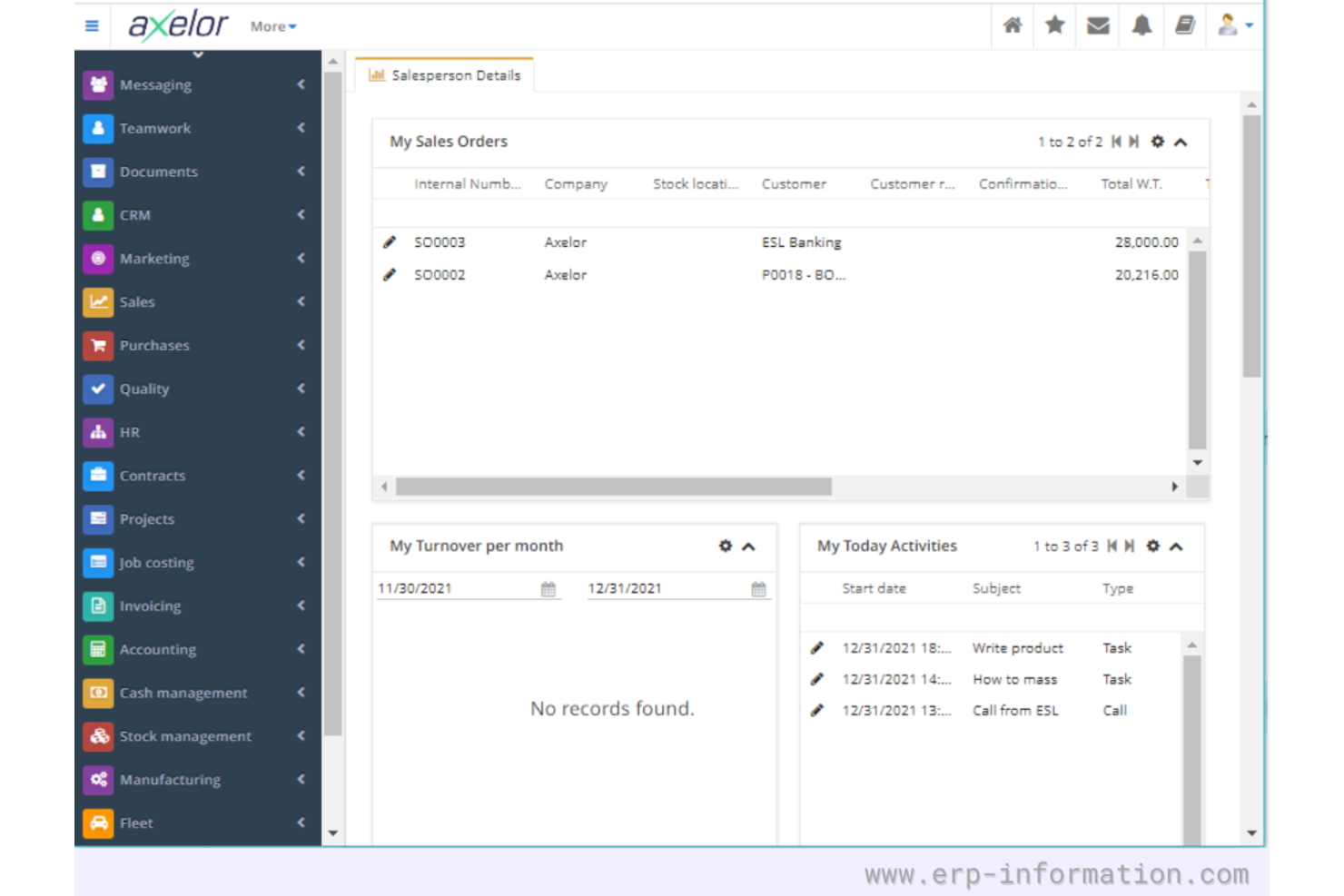Click the Fleet car icon
Image resolution: width=1344 pixels, height=896 pixels.
coord(98,823)
